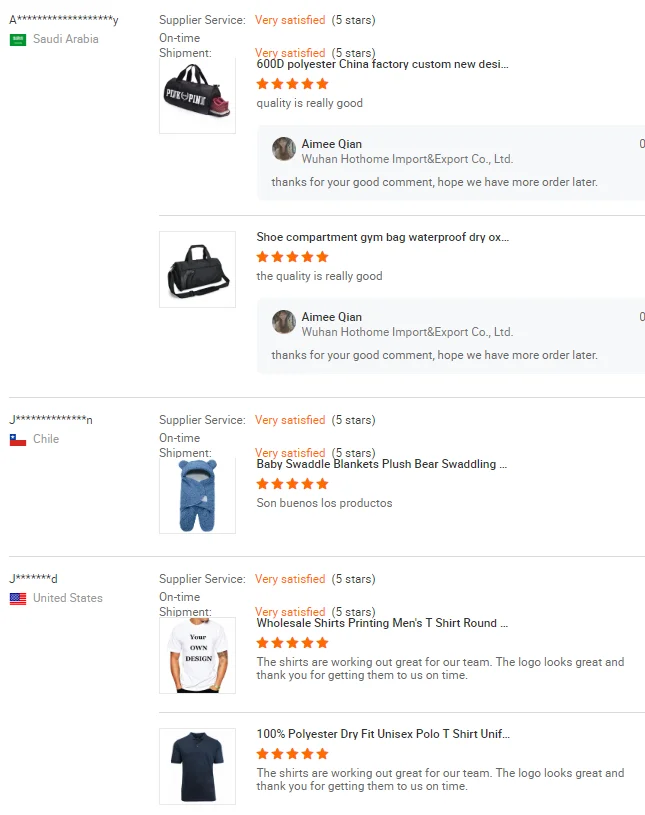Image resolution: width=645 pixels, height=815 pixels.
Task: Click the first Wuhan Hothome Import&Export Co. name
Action: point(407,159)
